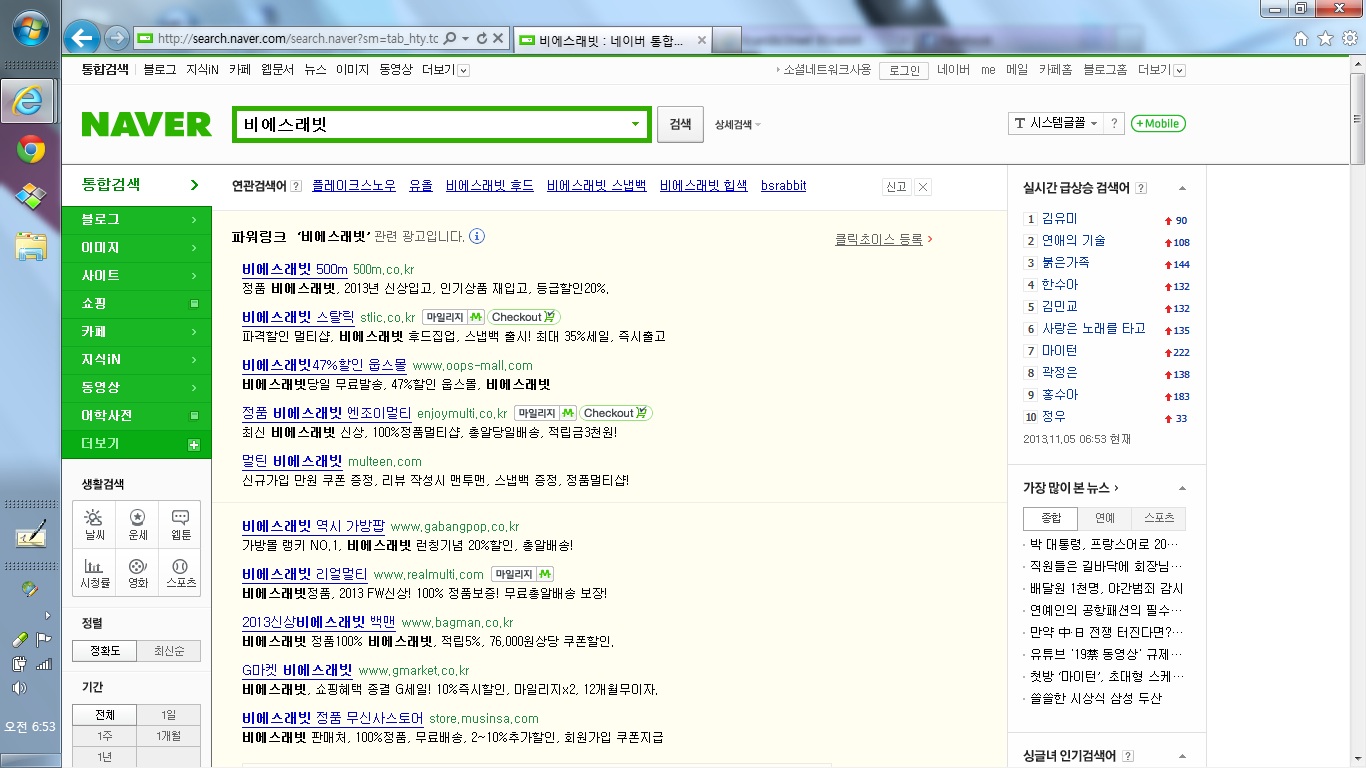Viewport: 1366px width, 768px height.
Task: Click the info icon next to 파워링크
Action: click(477, 237)
